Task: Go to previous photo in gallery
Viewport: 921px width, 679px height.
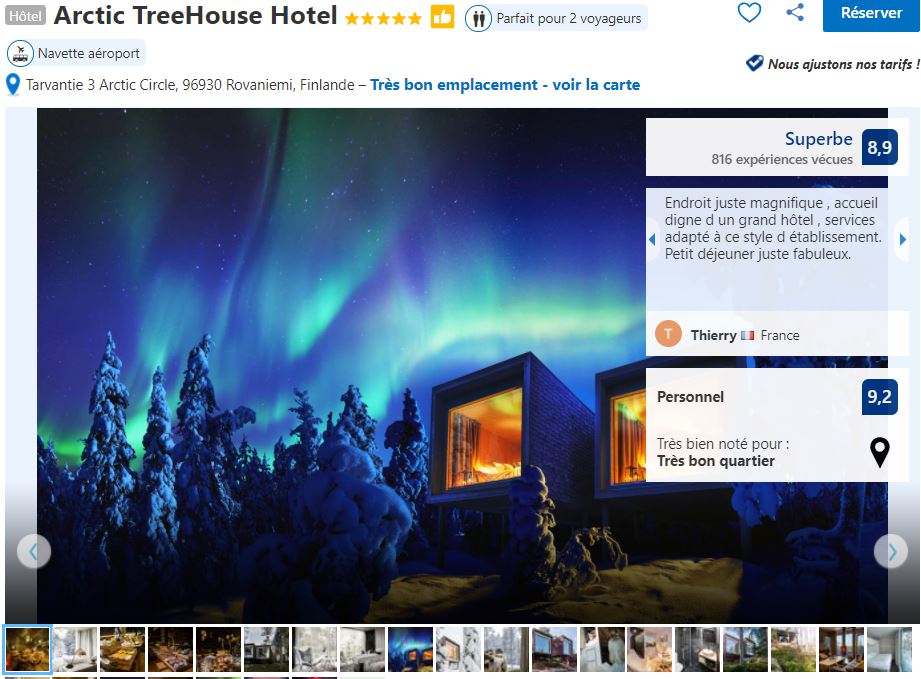Action: [x=33, y=552]
